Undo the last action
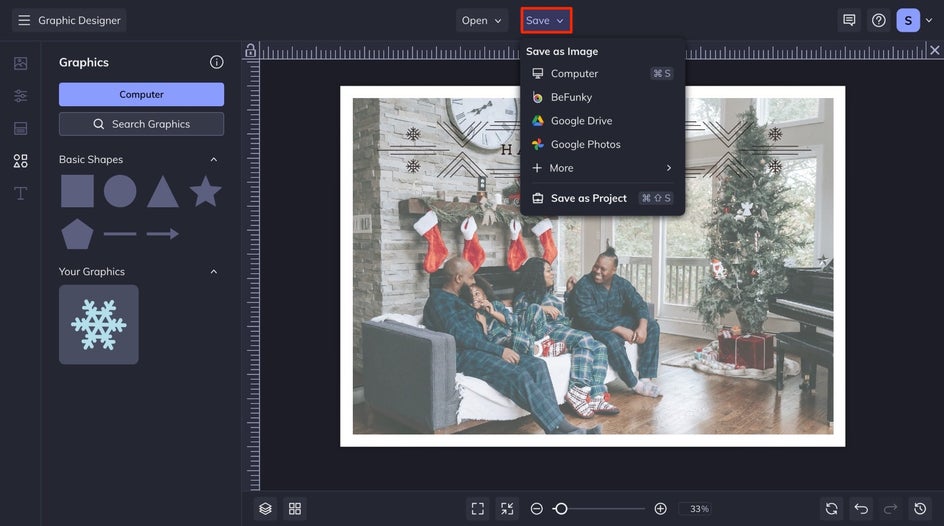The image size is (944, 526). tap(861, 509)
